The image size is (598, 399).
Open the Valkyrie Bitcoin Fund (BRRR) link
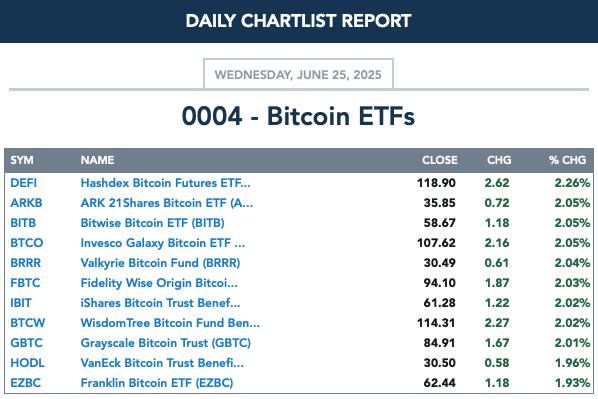pyautogui.click(x=160, y=263)
